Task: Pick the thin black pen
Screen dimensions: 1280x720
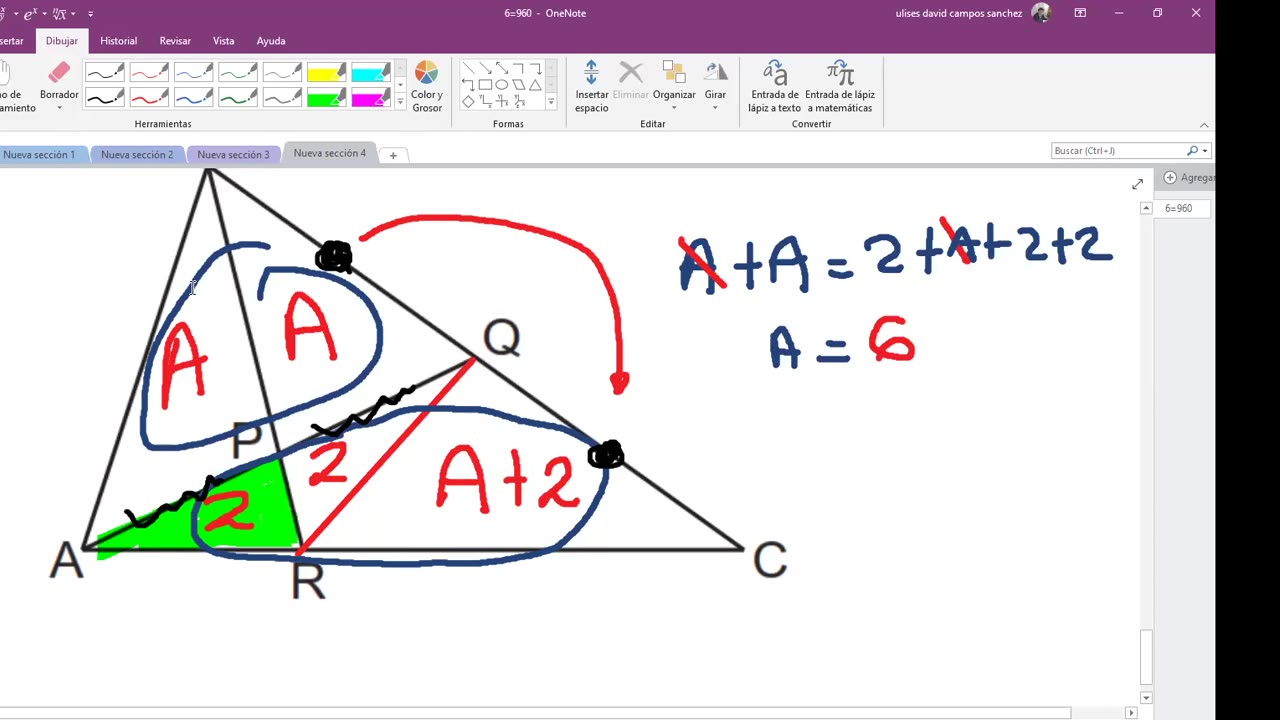Action: coord(105,72)
